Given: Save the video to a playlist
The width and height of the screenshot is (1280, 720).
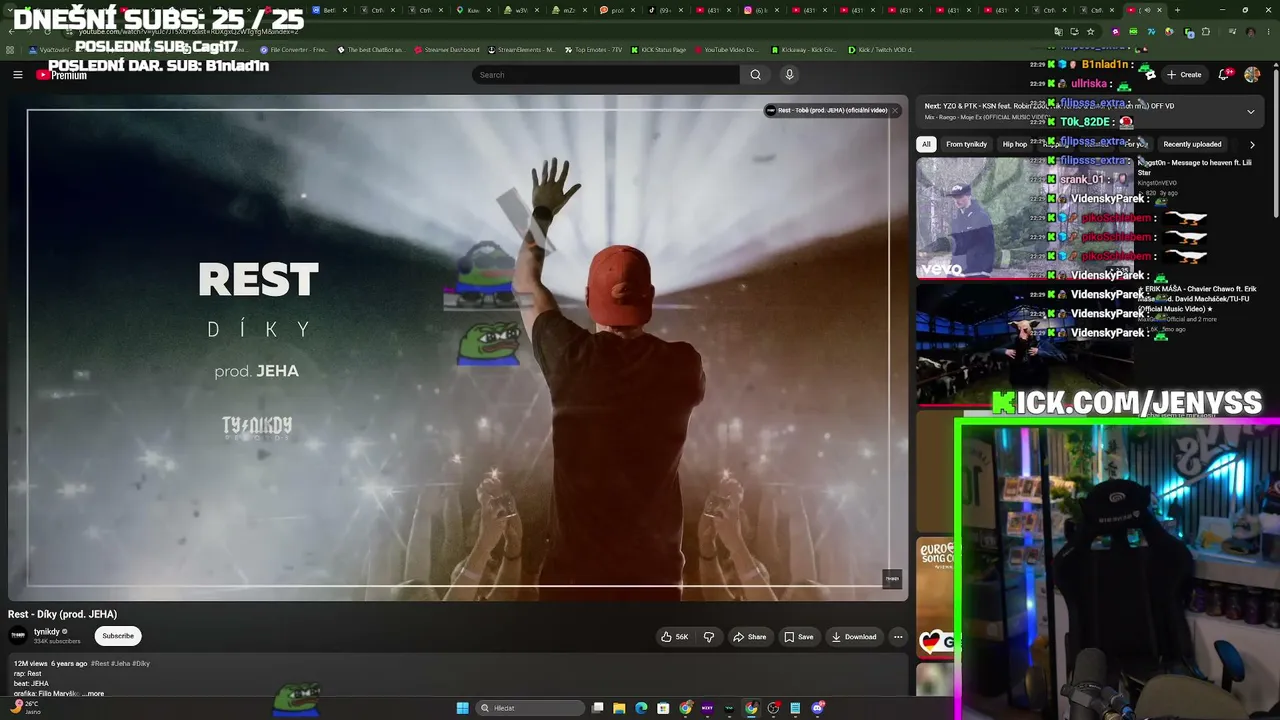Looking at the screenshot, I should 798,637.
